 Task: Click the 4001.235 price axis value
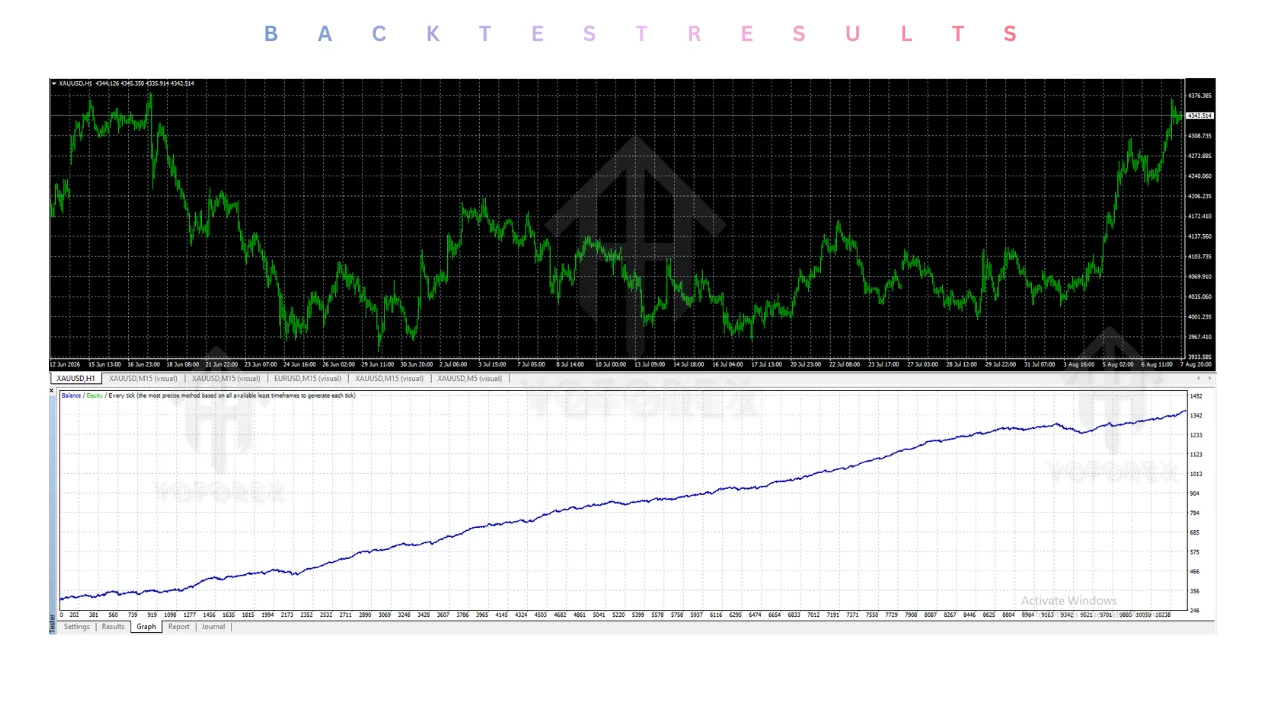pyautogui.click(x=1200, y=317)
